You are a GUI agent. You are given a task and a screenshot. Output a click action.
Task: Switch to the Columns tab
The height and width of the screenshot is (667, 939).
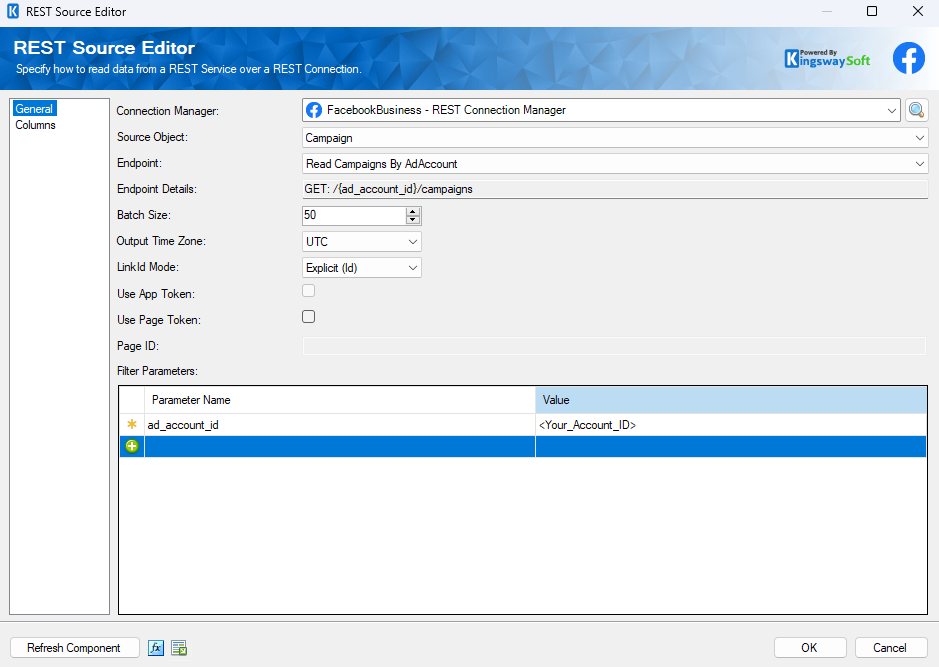(35, 125)
